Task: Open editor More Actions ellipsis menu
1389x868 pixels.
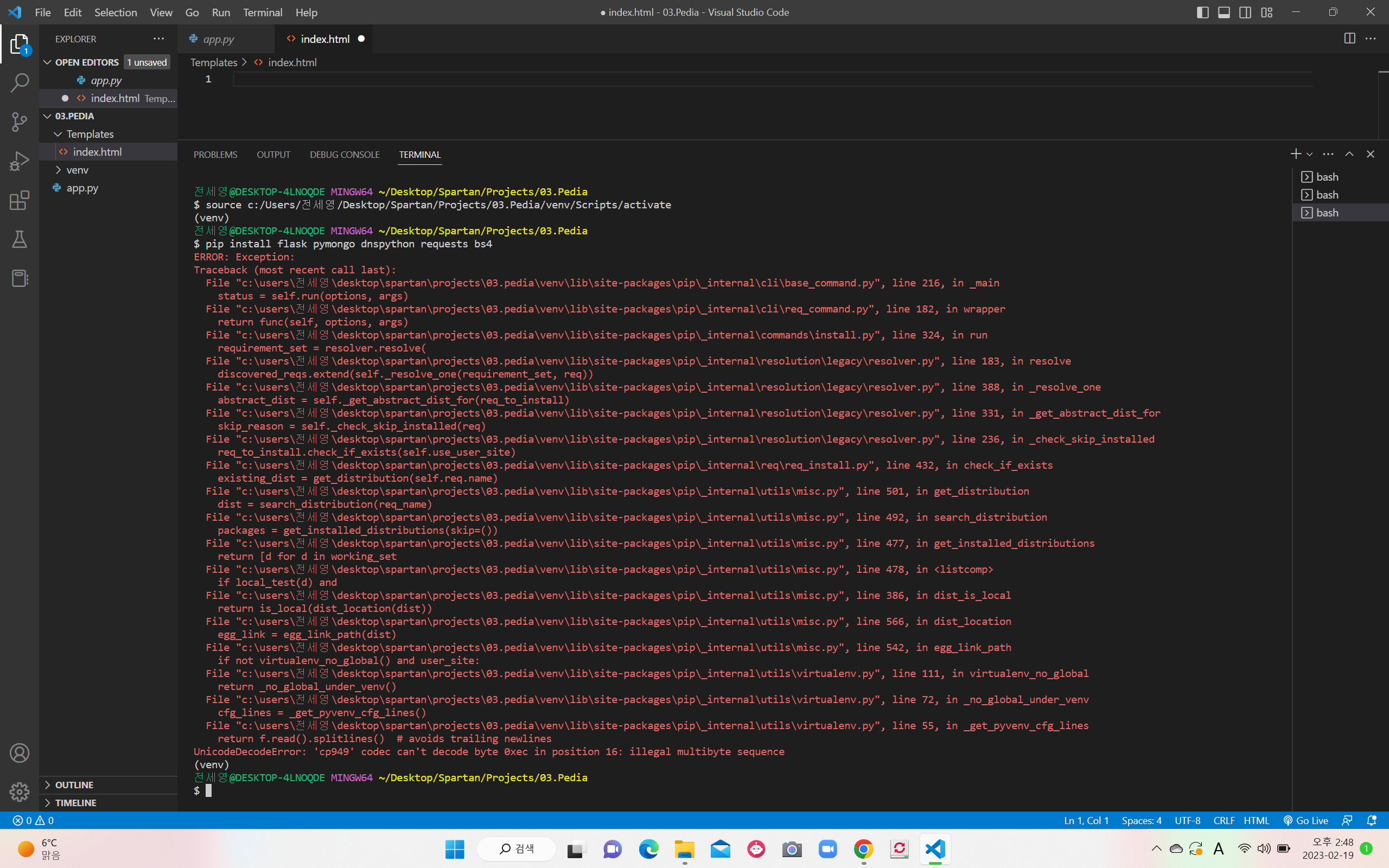Action: click(x=1371, y=39)
